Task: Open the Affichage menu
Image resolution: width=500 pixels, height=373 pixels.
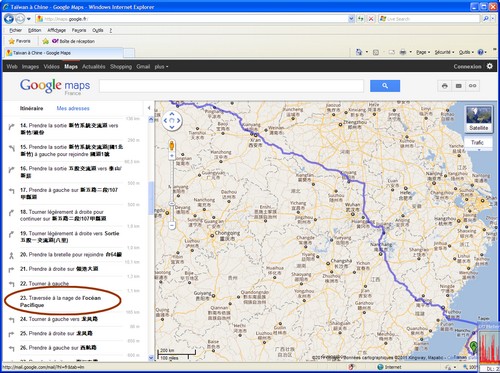Action: pos(56,30)
